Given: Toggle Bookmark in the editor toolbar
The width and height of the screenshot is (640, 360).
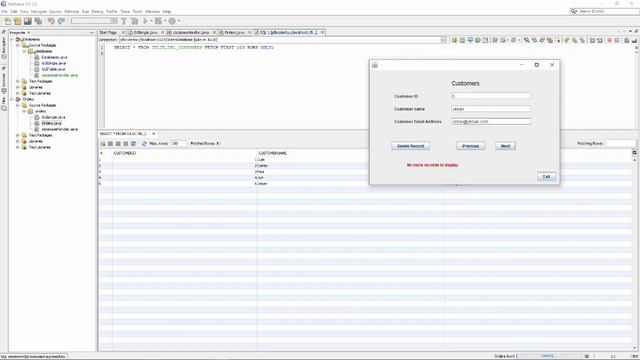Looking at the screenshot, I should point(582,40).
